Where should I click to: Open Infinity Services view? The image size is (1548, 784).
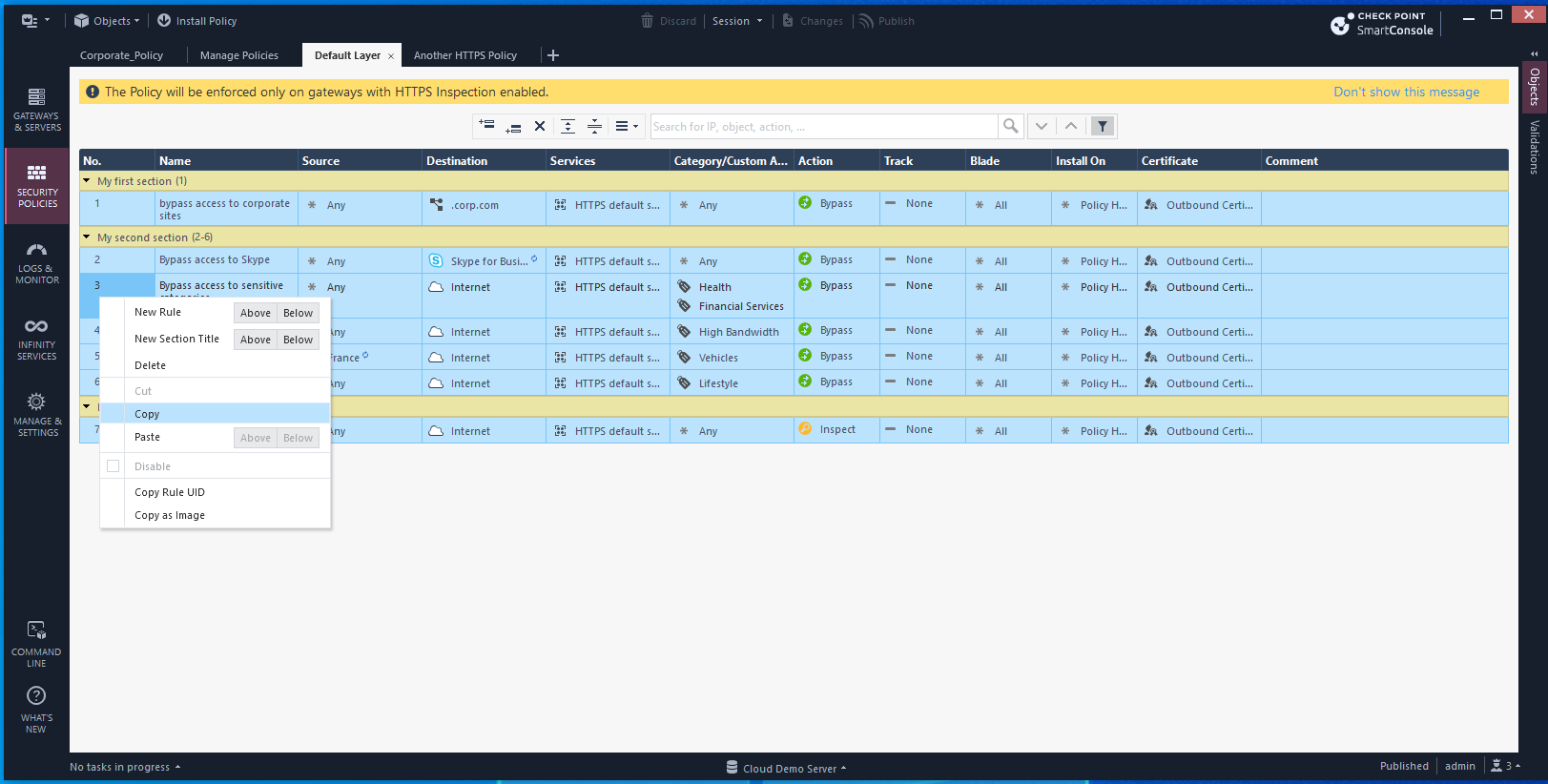36,339
